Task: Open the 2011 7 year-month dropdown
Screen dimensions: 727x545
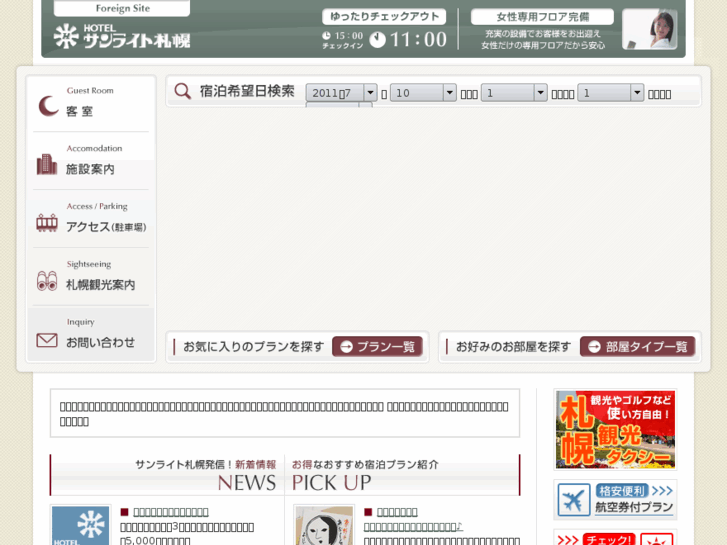Action: point(341,93)
